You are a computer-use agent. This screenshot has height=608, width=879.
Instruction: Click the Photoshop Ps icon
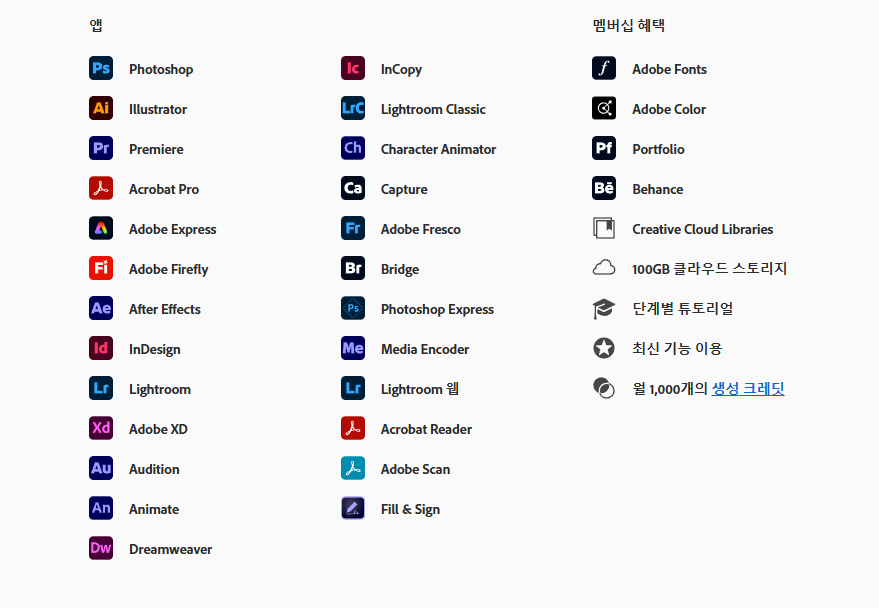(101, 68)
